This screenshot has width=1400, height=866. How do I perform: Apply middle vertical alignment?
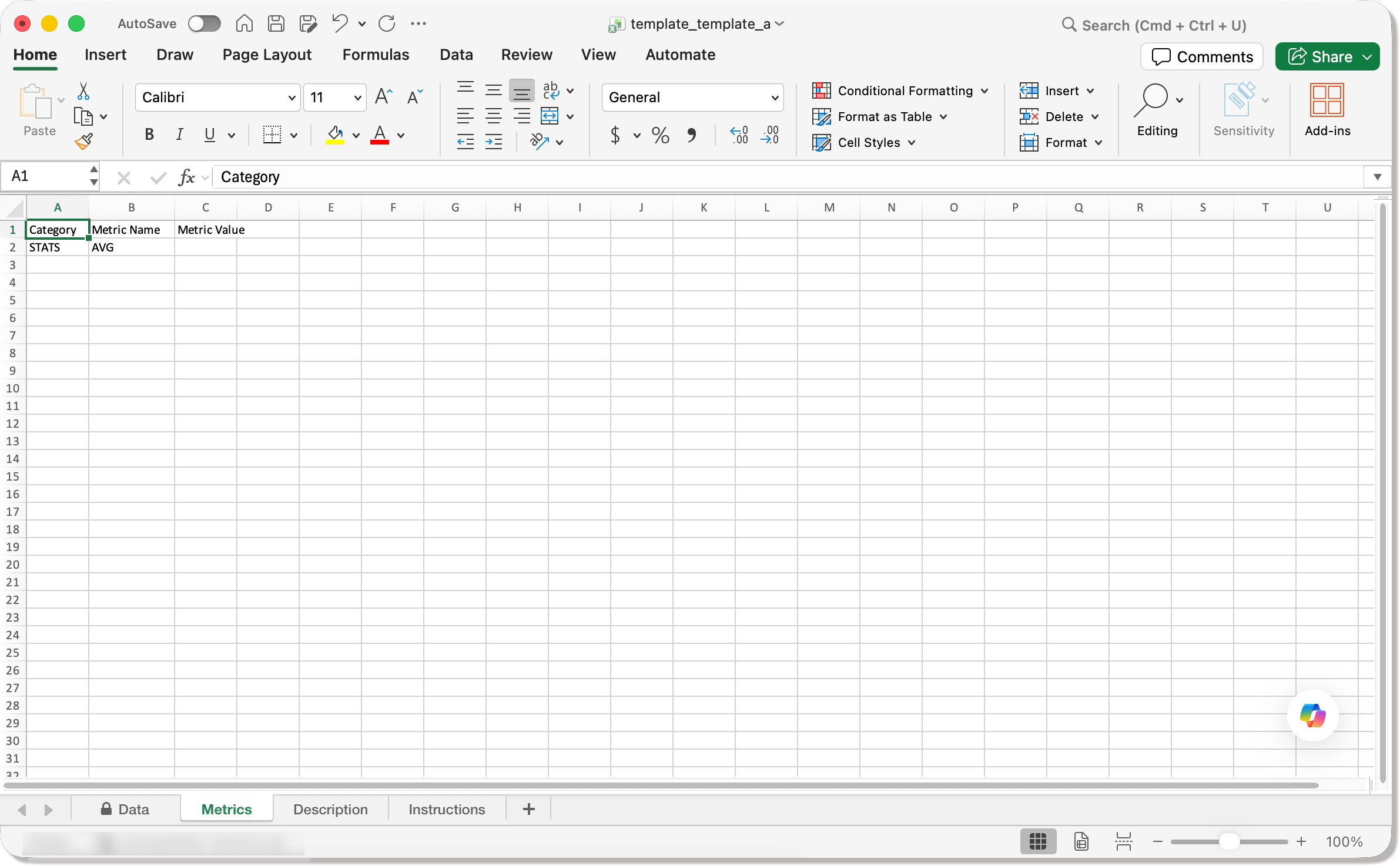(494, 89)
